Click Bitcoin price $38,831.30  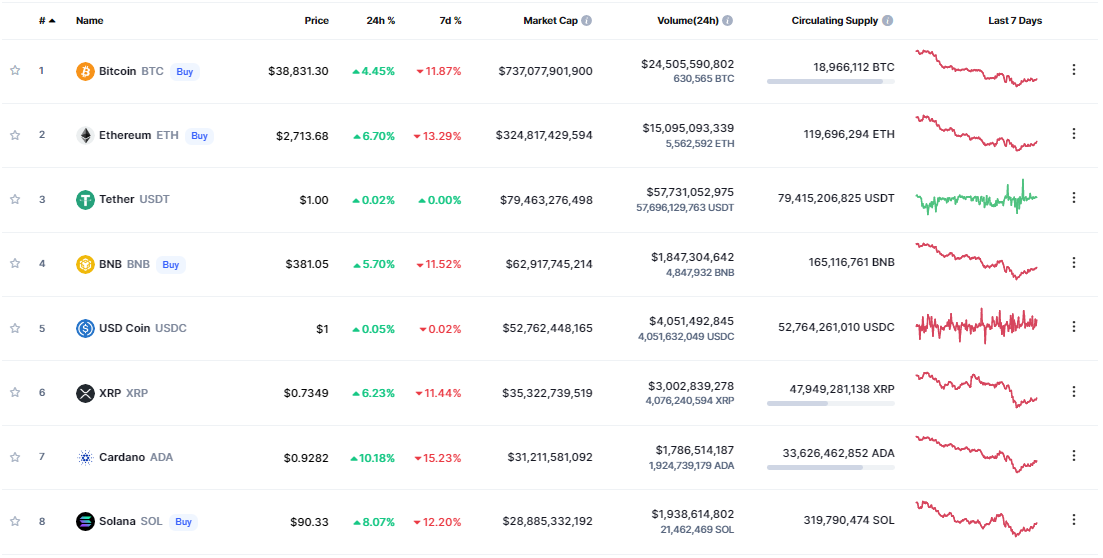[x=298, y=71]
